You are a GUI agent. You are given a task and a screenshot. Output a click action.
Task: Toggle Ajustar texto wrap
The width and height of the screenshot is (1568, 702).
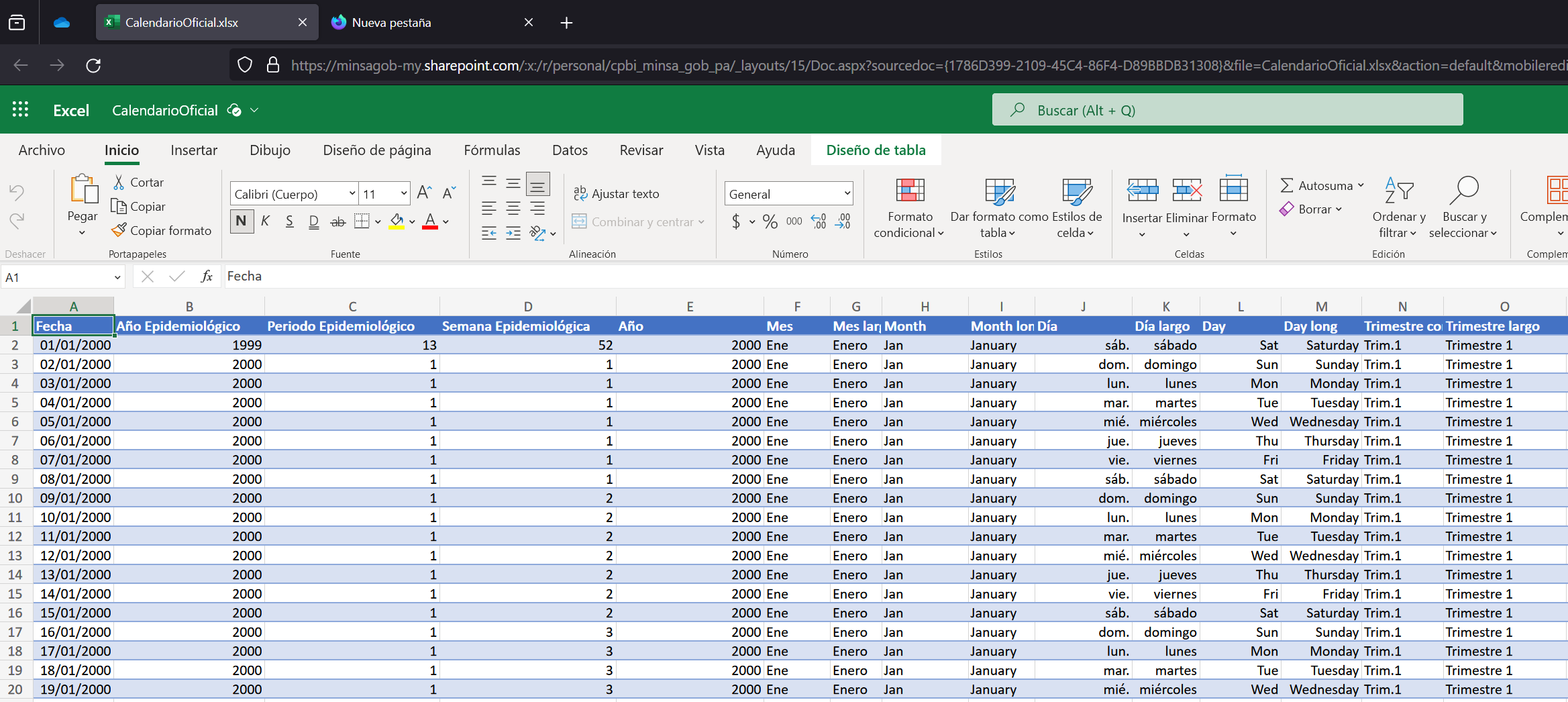click(616, 193)
